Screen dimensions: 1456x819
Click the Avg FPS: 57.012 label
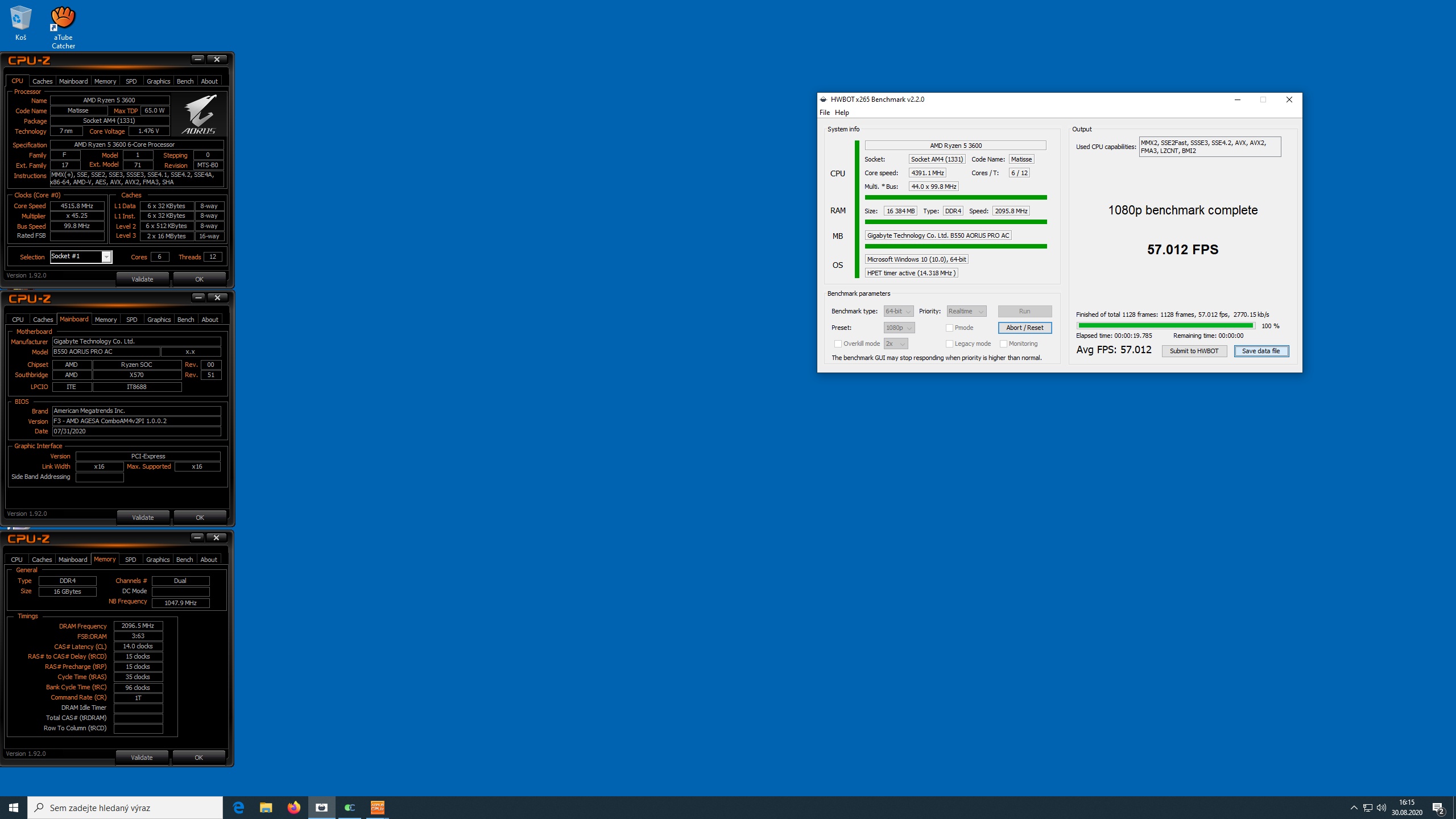pos(1114,350)
